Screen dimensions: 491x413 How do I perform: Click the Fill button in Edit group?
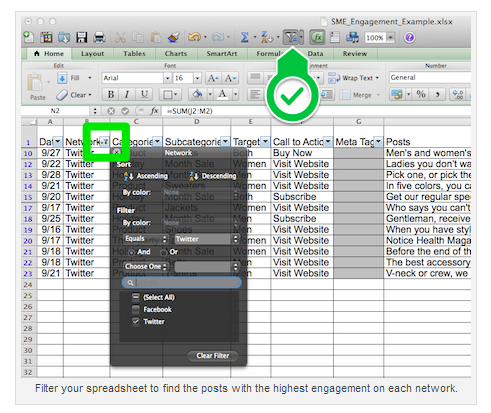click(x=74, y=78)
